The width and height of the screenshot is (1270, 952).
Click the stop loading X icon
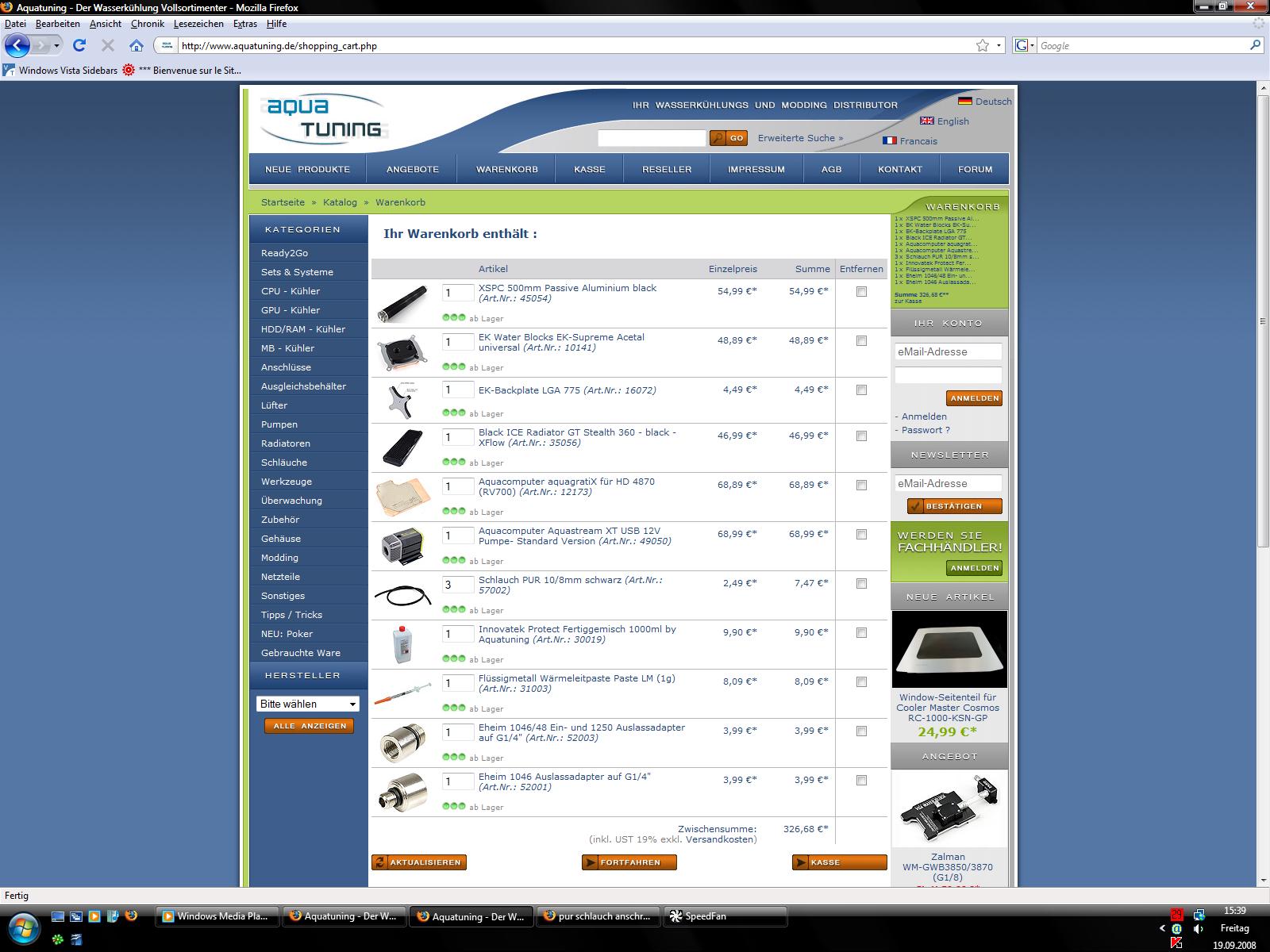[x=108, y=45]
